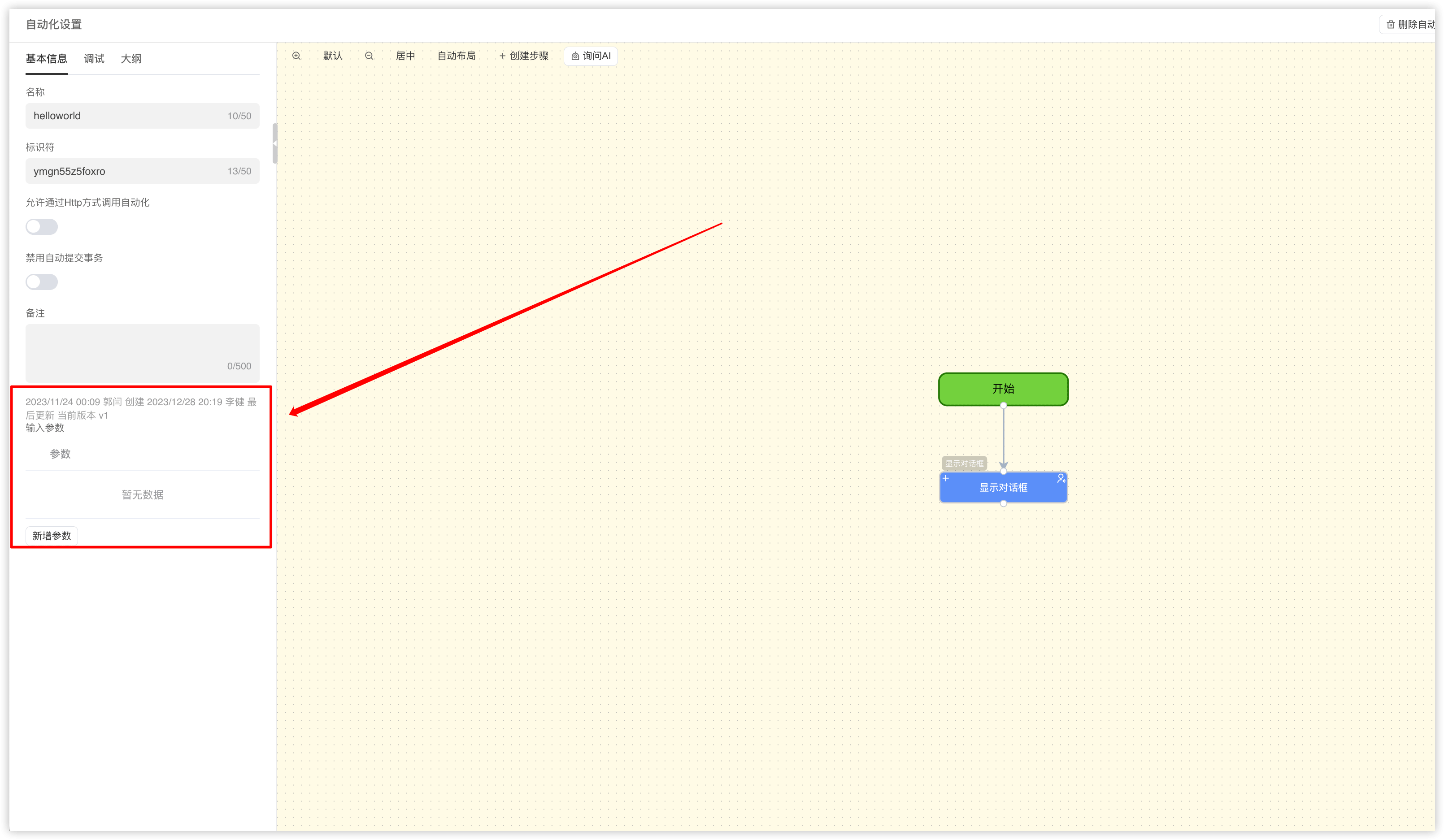Image resolution: width=1444 pixels, height=840 pixels.
Task: Click 居中 to center the canvas
Action: point(405,56)
